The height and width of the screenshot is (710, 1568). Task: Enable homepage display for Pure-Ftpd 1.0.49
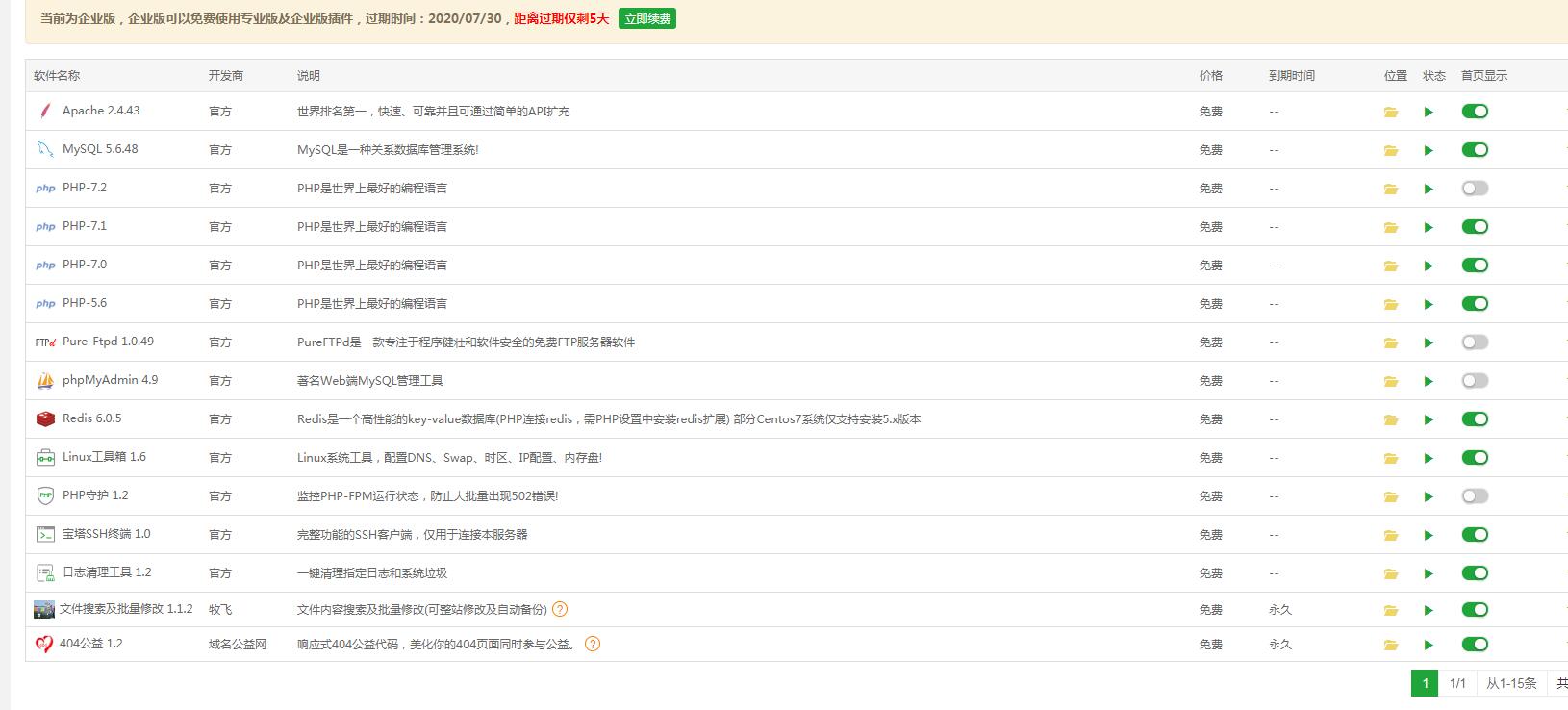pyautogui.click(x=1475, y=342)
